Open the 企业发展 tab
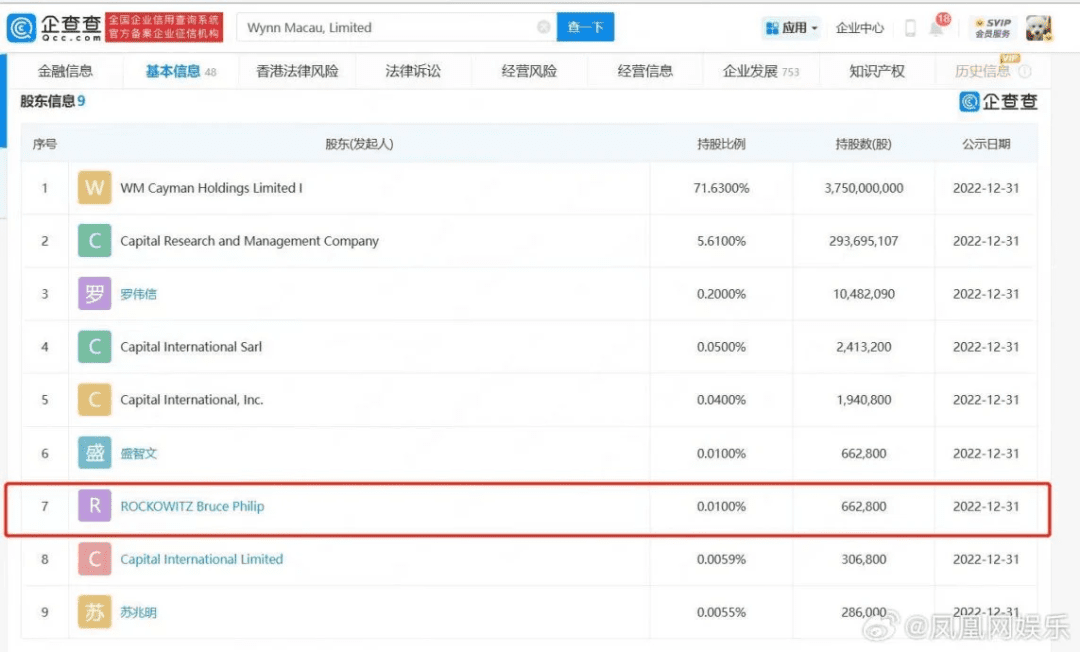This screenshot has width=1080, height=652. tap(760, 71)
